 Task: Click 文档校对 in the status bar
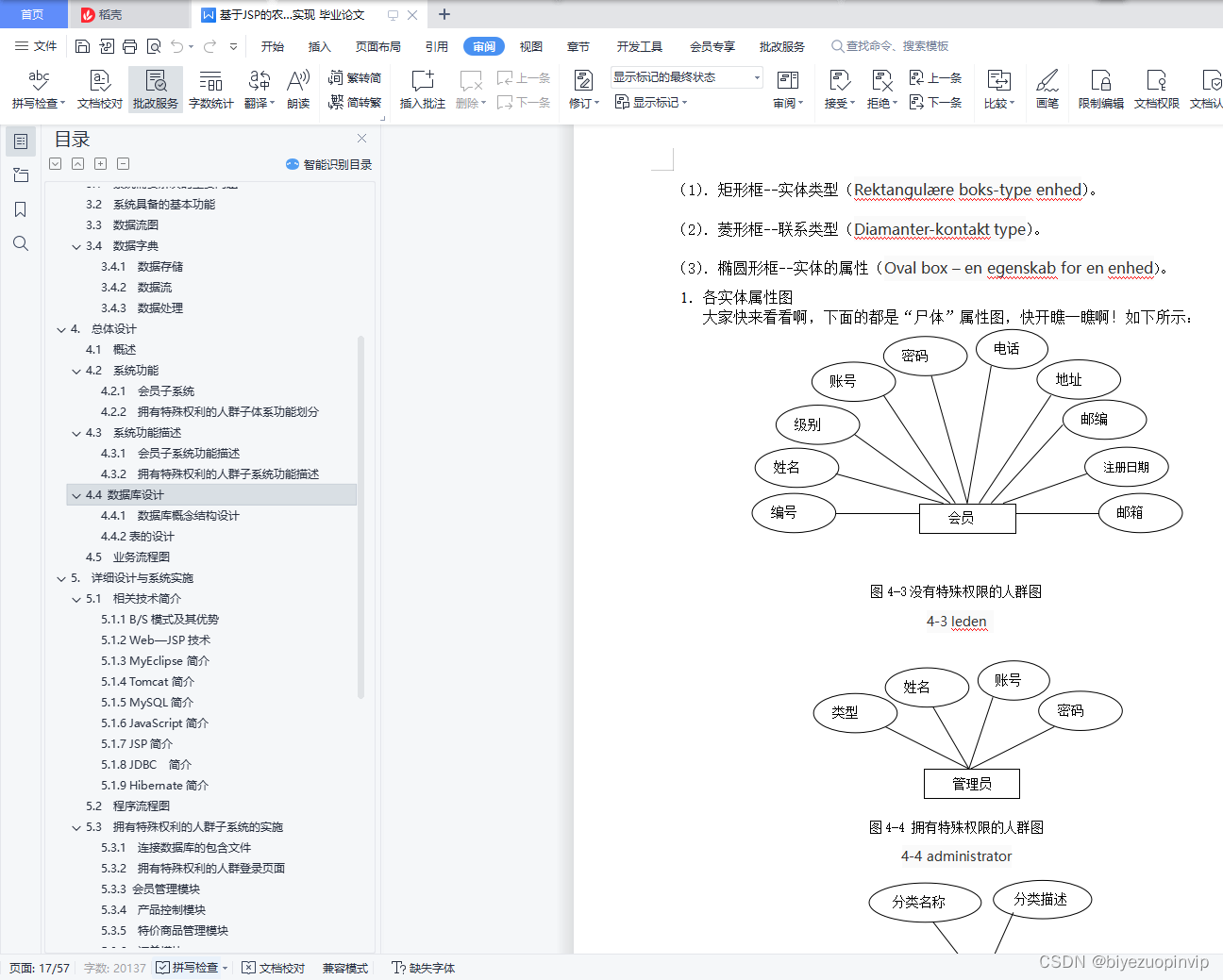(274, 968)
